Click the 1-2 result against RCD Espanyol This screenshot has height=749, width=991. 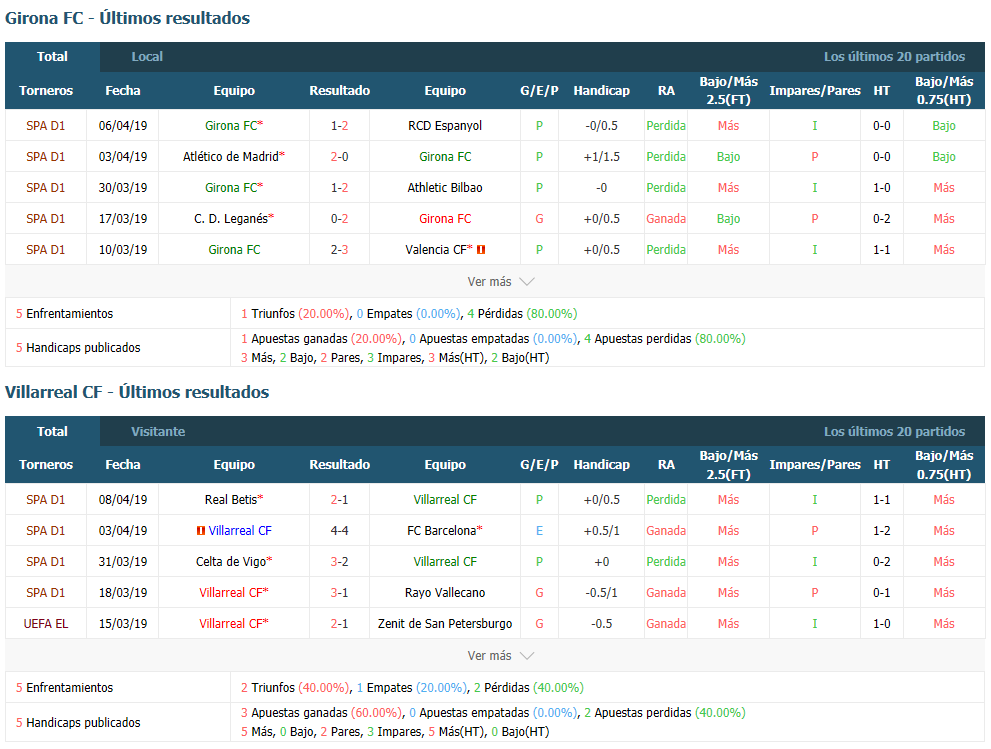(339, 126)
